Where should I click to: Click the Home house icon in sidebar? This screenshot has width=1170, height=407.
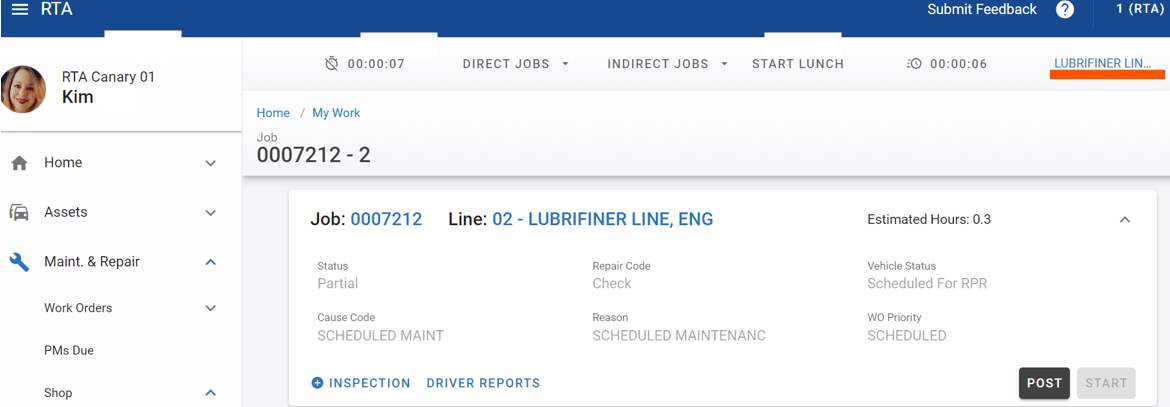tap(19, 163)
